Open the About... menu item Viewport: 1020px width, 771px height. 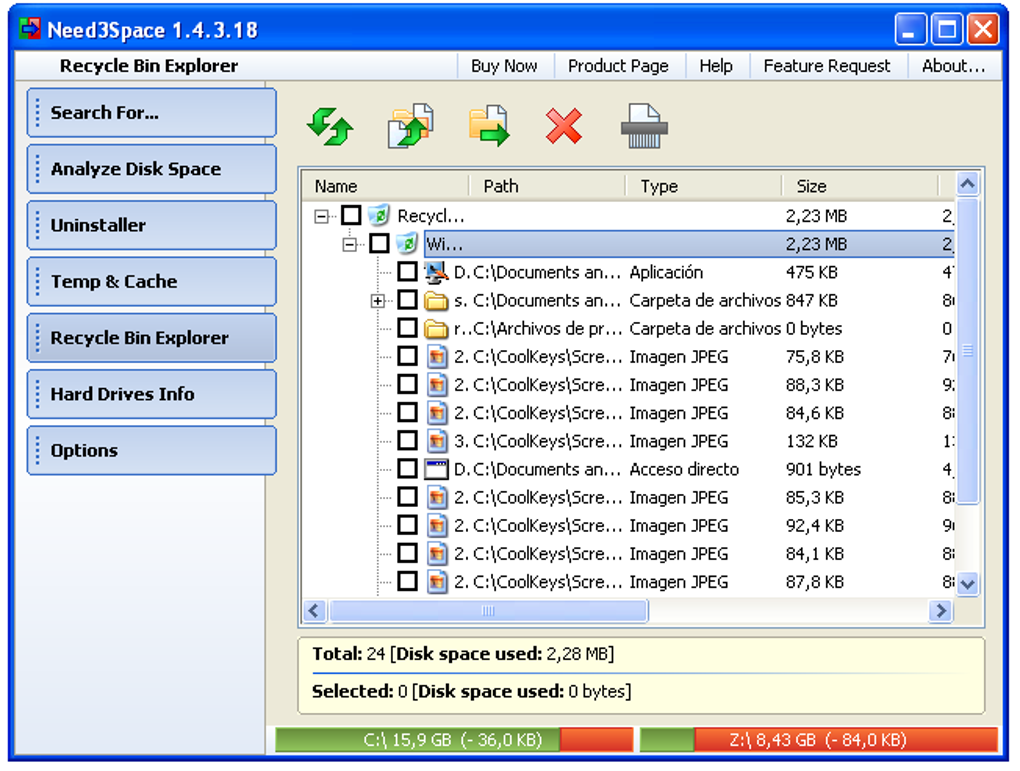[953, 66]
